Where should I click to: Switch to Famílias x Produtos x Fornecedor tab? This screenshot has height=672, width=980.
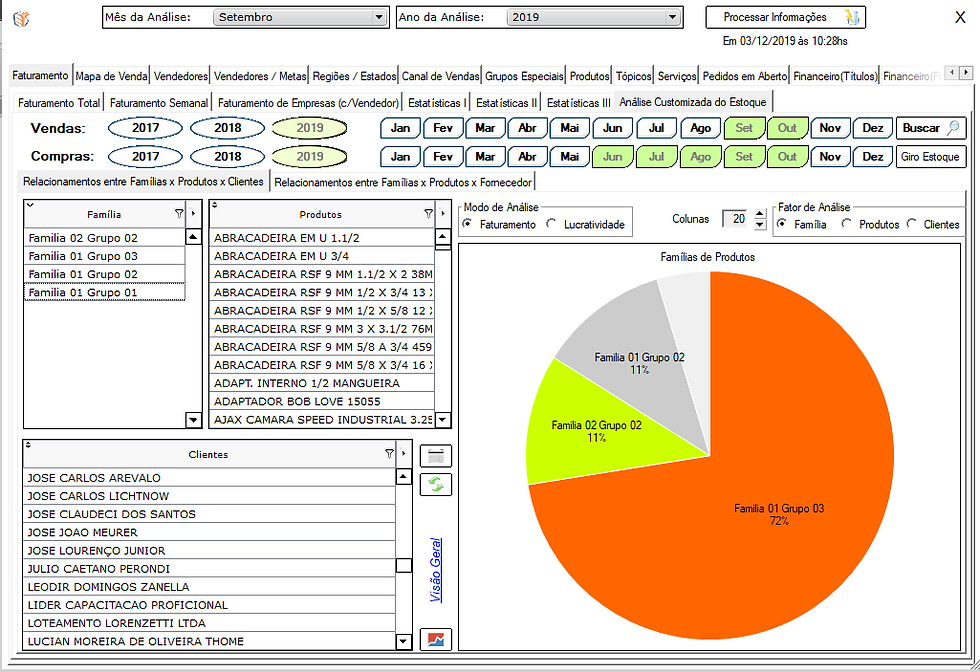point(403,183)
